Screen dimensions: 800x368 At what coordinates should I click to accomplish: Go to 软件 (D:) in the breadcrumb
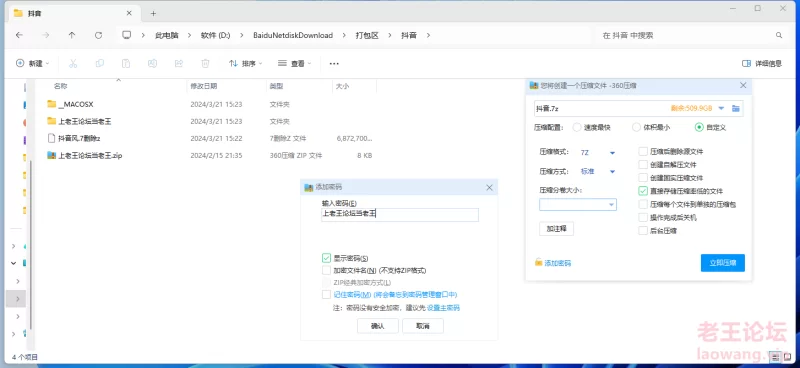point(215,35)
